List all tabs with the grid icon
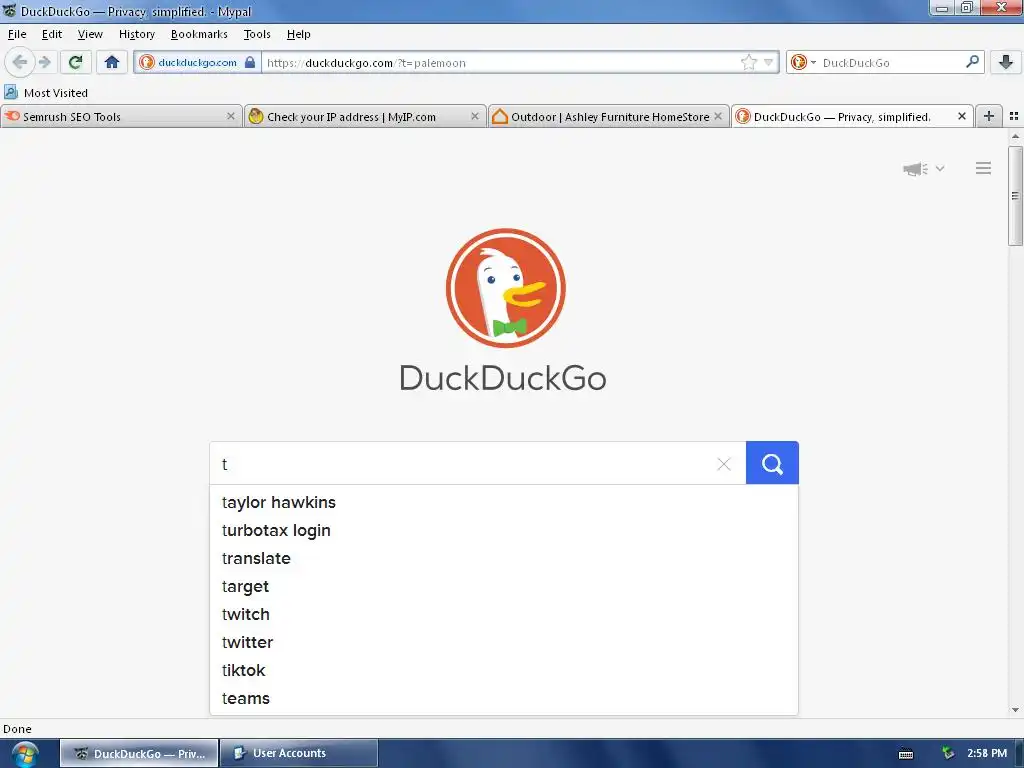Screen dimensions: 1024x768 (x=1014, y=116)
